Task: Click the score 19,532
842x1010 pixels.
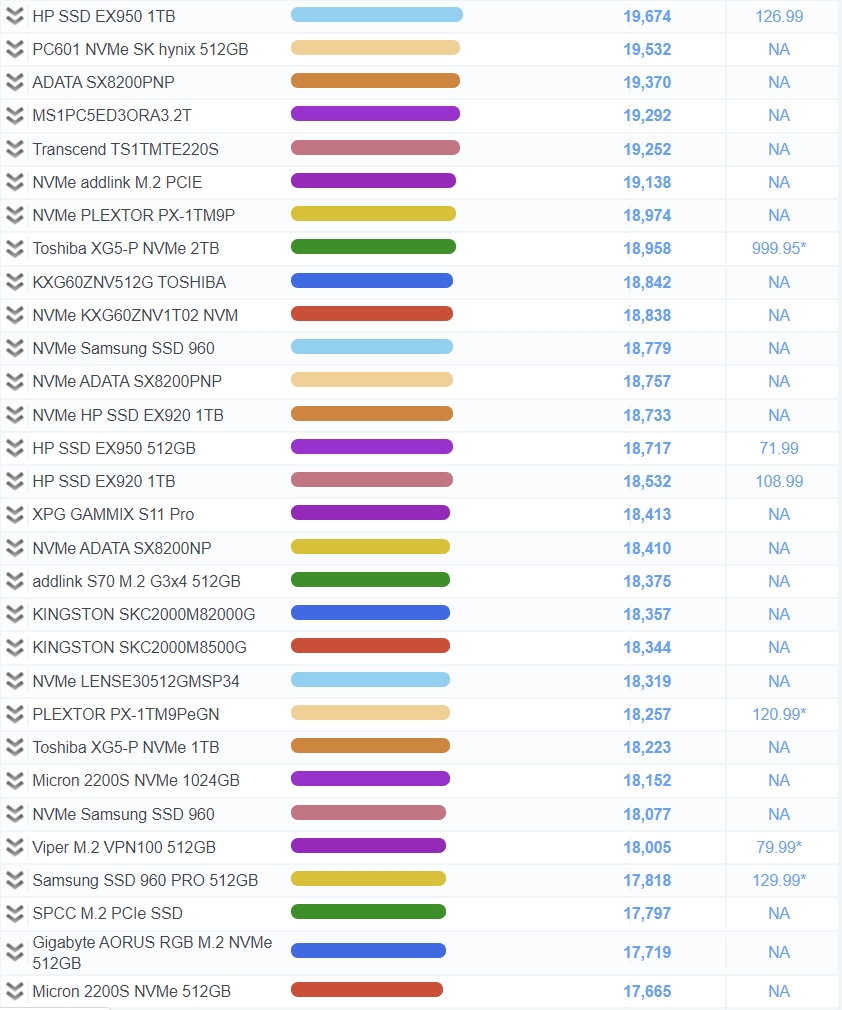Action: 647,49
